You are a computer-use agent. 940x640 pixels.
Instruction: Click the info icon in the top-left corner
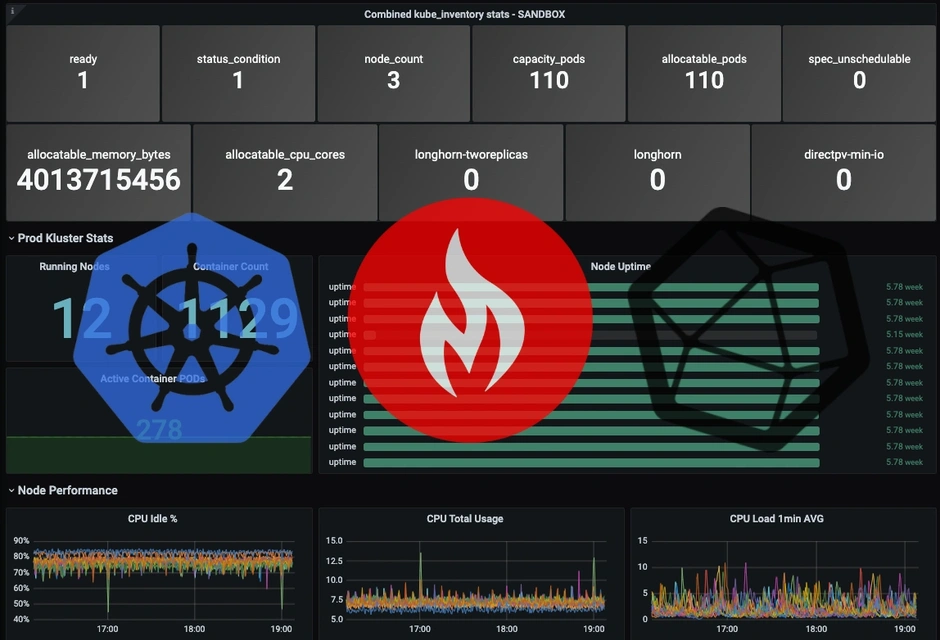click(x=12, y=11)
